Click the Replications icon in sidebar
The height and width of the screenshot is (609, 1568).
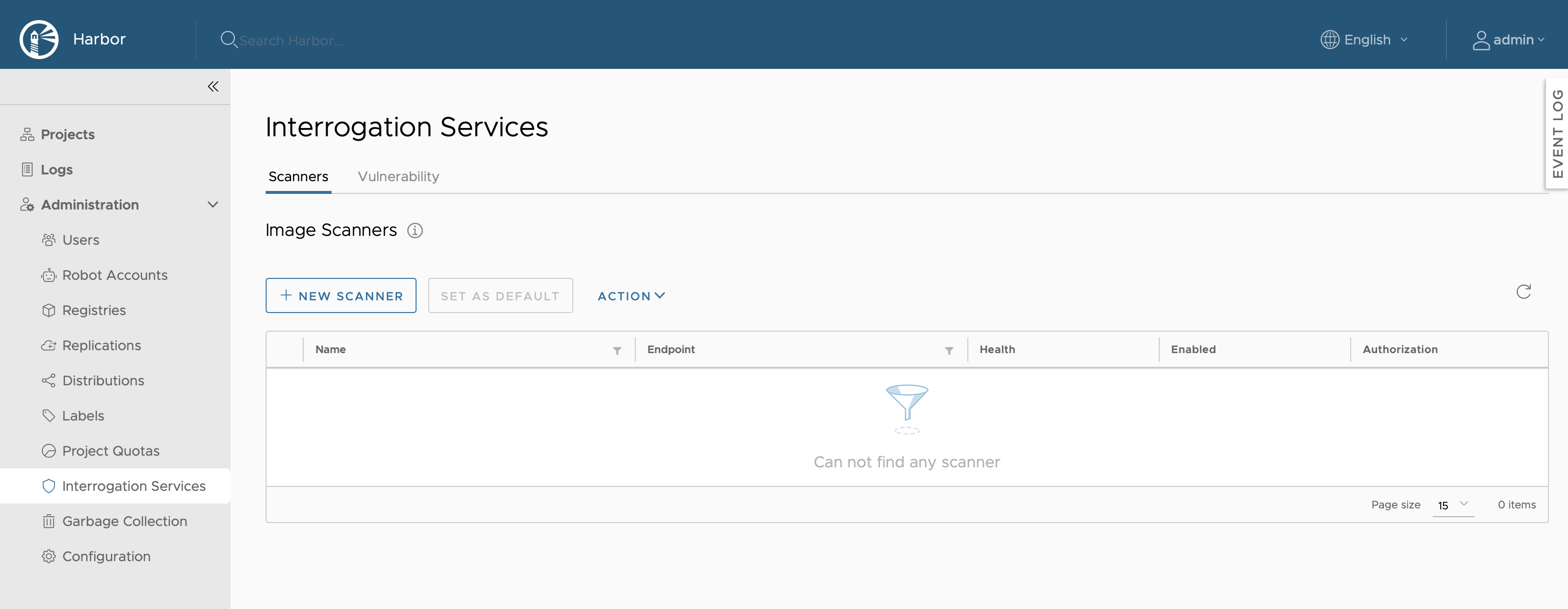point(48,344)
